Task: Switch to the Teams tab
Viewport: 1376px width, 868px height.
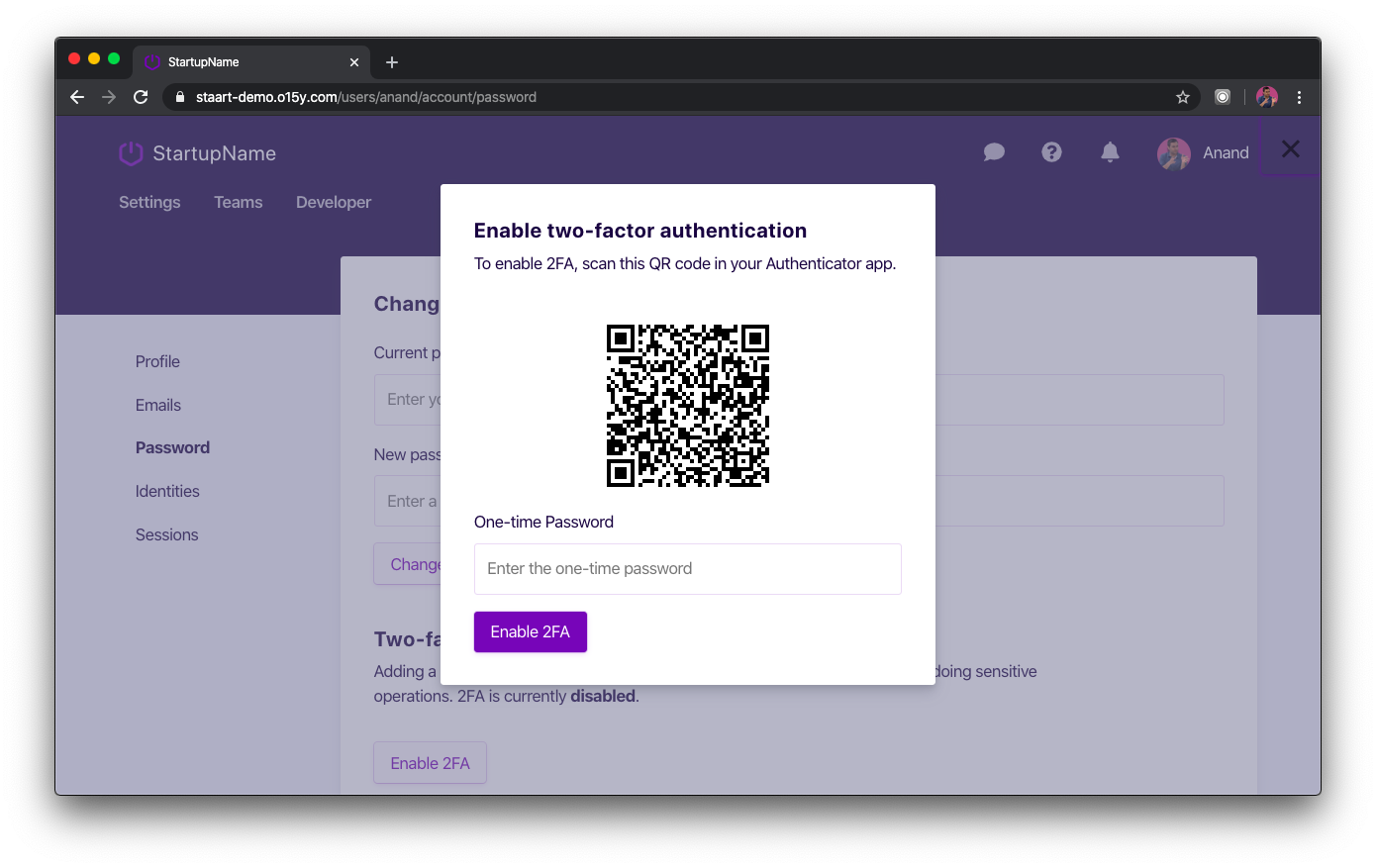Action: click(238, 202)
